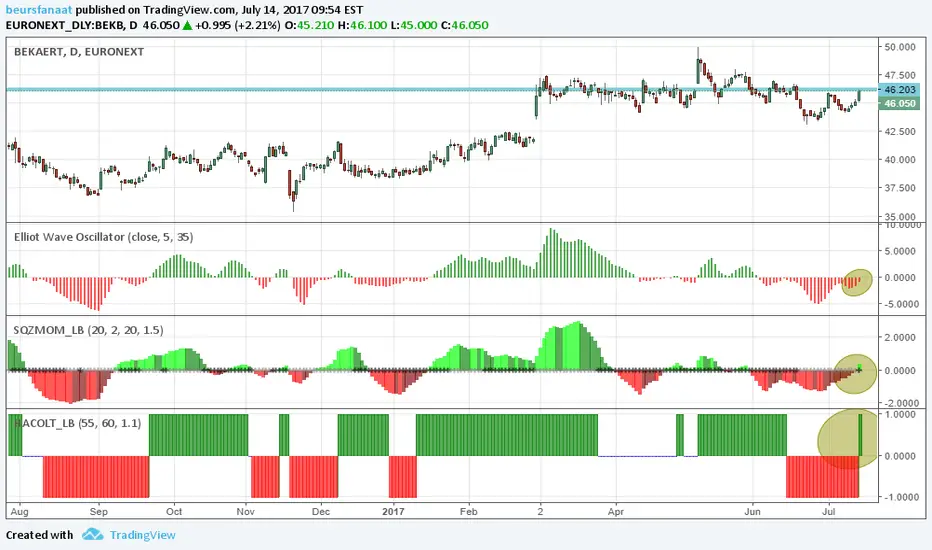
Task: Click the BEKAERT, D, EURONEXT chart label
Action: click(79, 52)
